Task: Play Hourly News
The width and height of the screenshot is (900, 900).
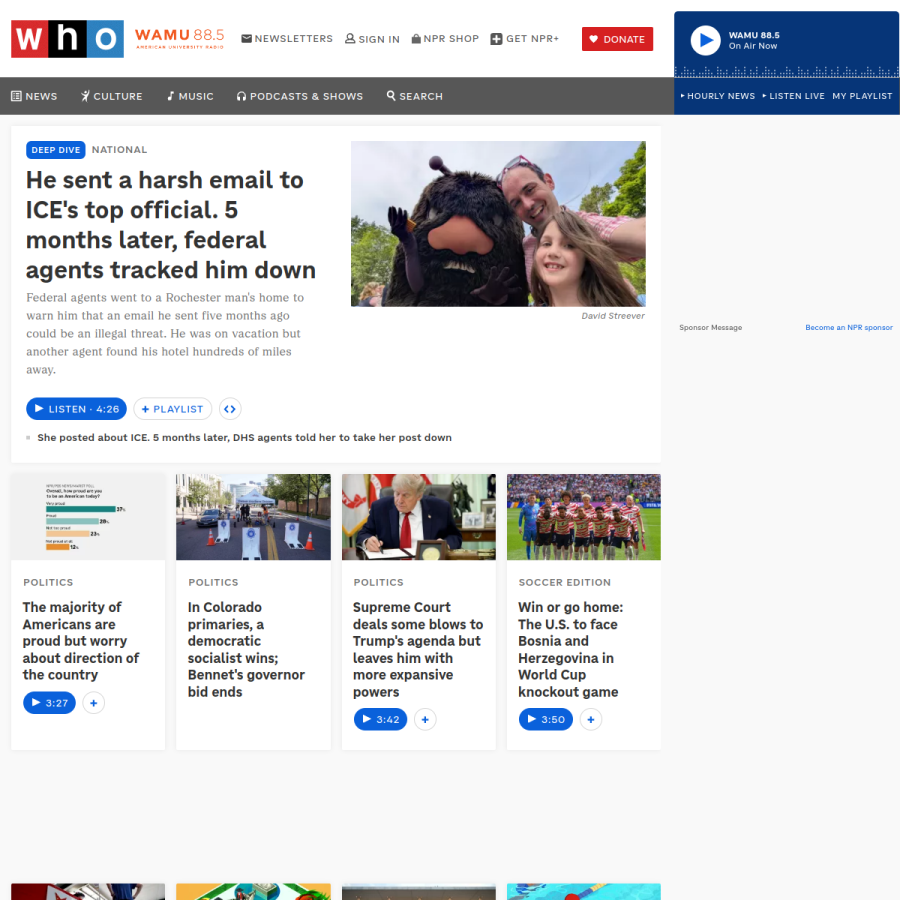Action: (717, 96)
